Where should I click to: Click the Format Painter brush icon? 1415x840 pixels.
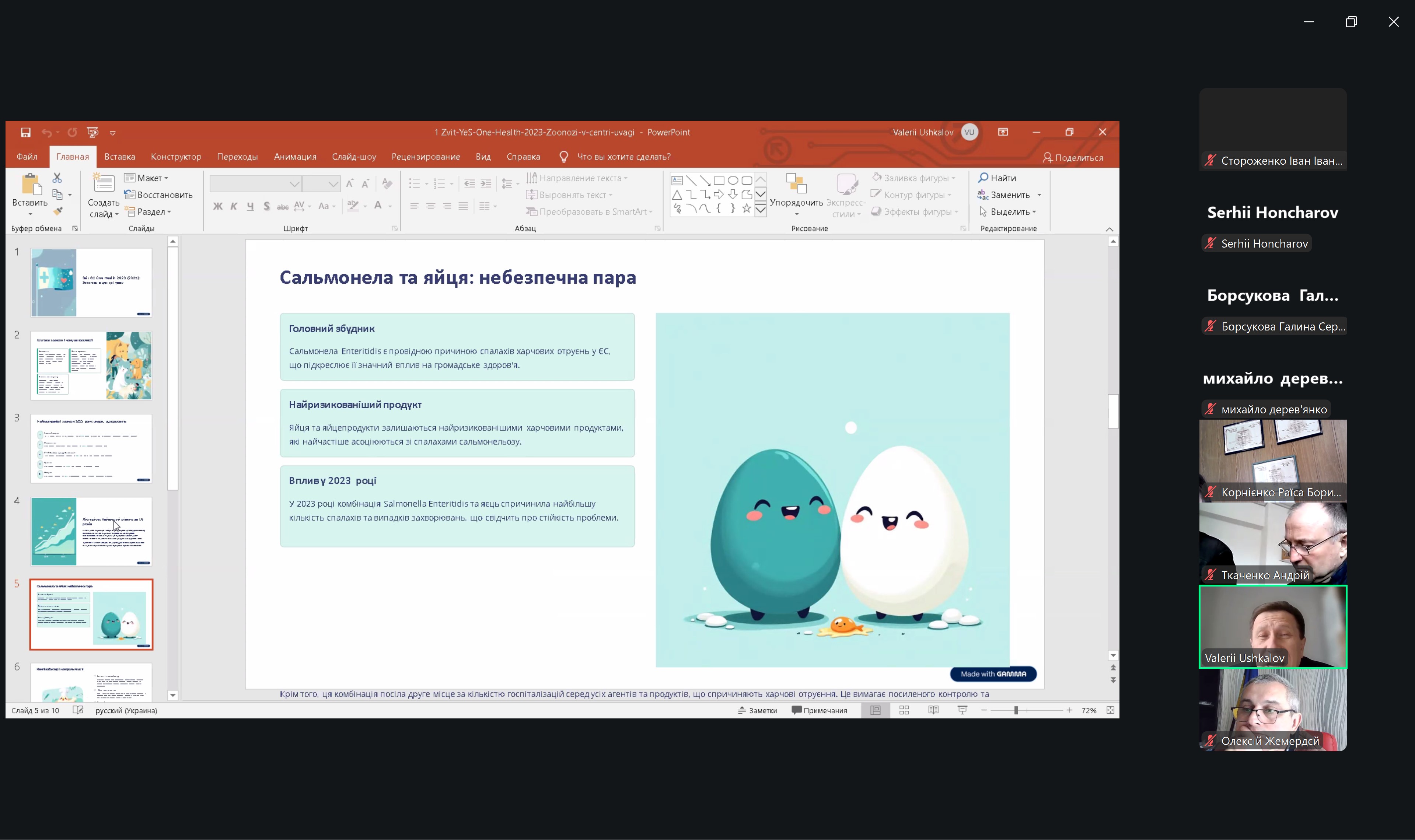58,211
